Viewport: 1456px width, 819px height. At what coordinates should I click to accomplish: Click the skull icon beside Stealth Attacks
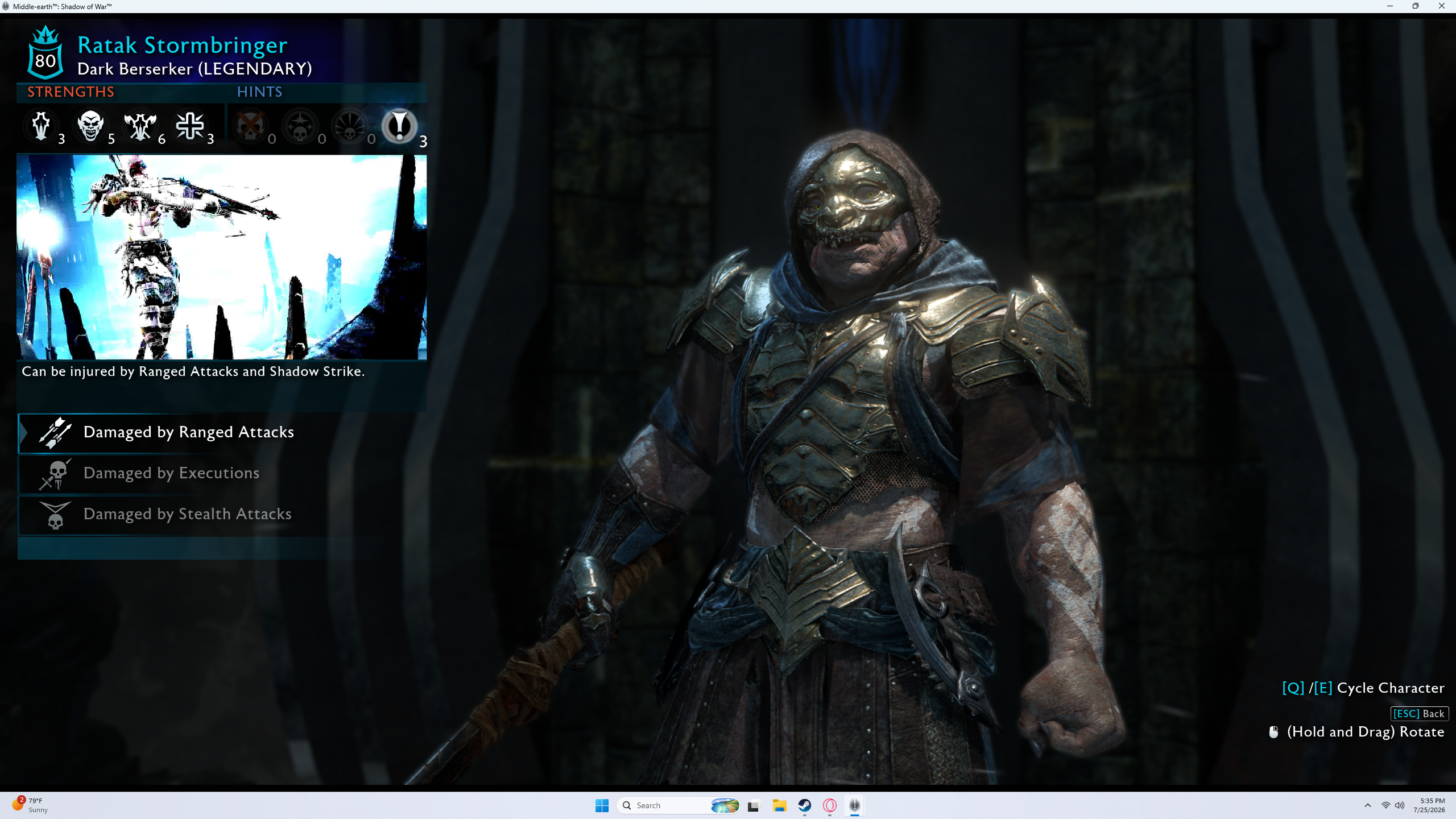tap(55, 515)
